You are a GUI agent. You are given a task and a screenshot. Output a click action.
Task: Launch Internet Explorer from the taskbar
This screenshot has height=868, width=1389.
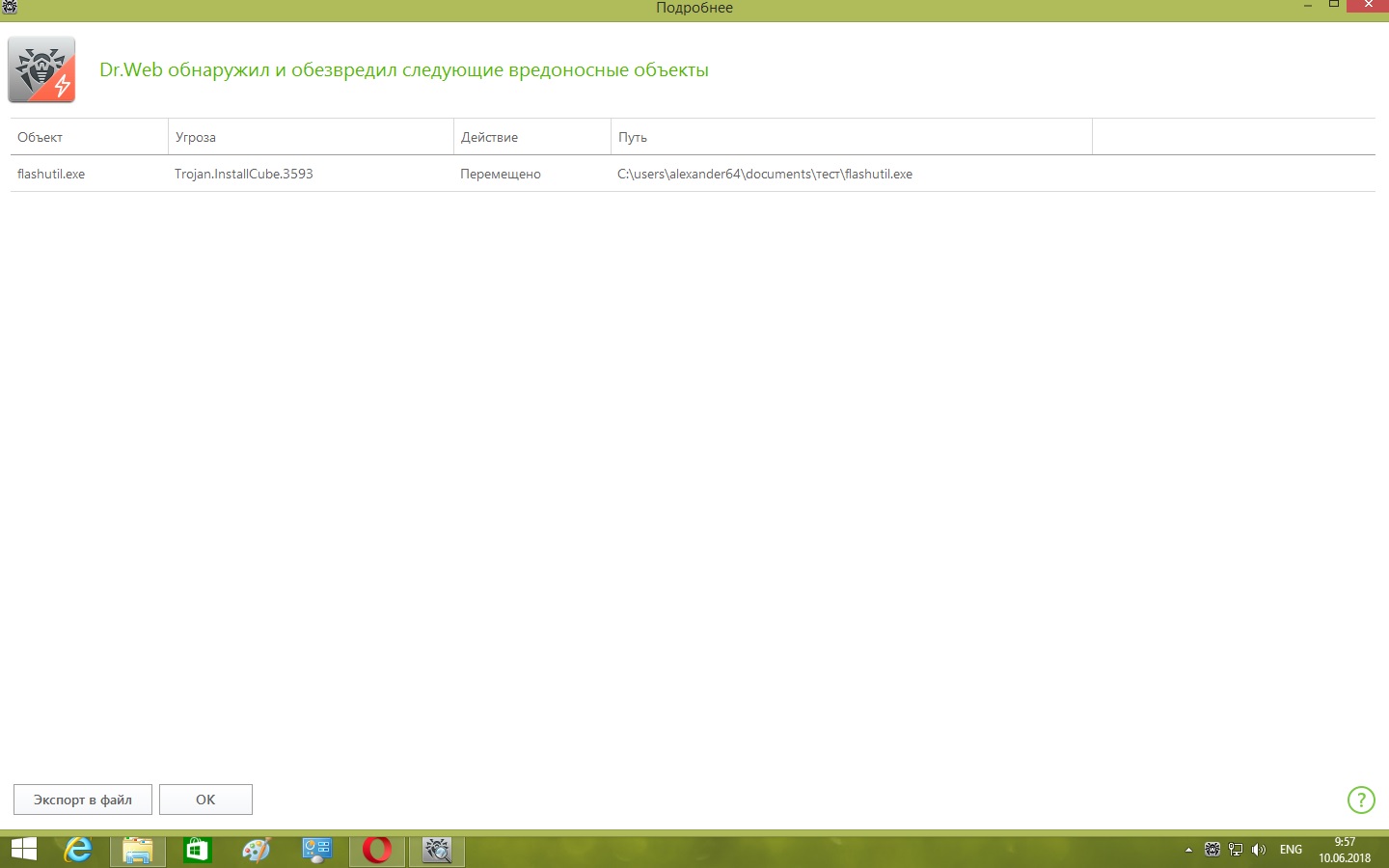(x=78, y=850)
